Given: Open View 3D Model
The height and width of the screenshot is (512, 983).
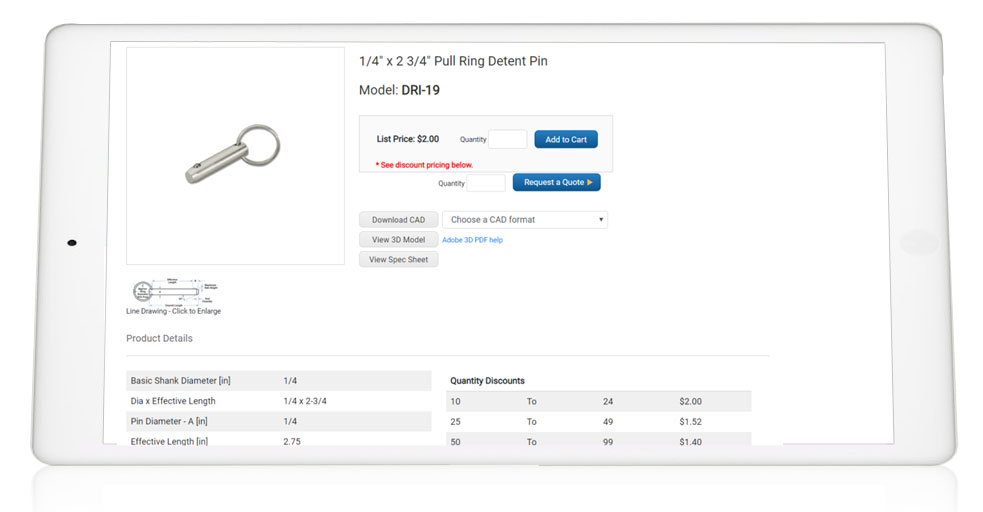Looking at the screenshot, I should (398, 239).
